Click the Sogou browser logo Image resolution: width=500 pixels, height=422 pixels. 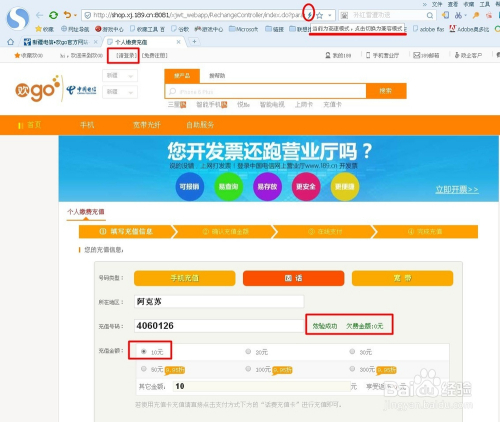[x=18, y=19]
